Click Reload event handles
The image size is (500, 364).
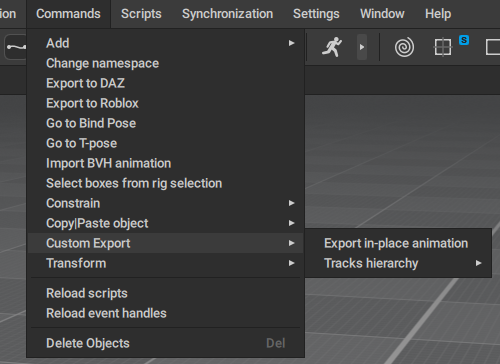coord(166,313)
